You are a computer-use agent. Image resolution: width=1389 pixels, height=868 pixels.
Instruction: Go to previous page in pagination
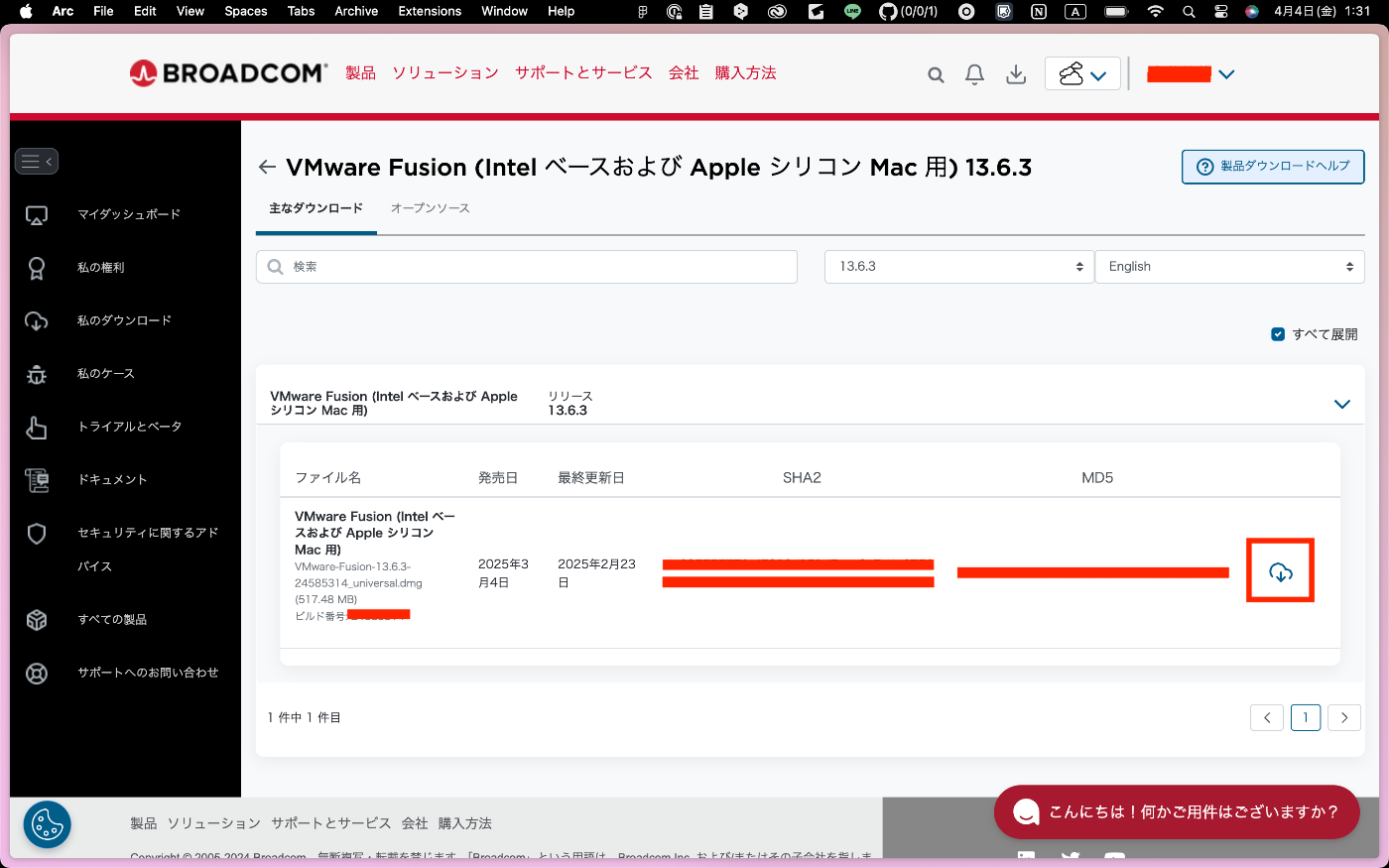click(1267, 717)
